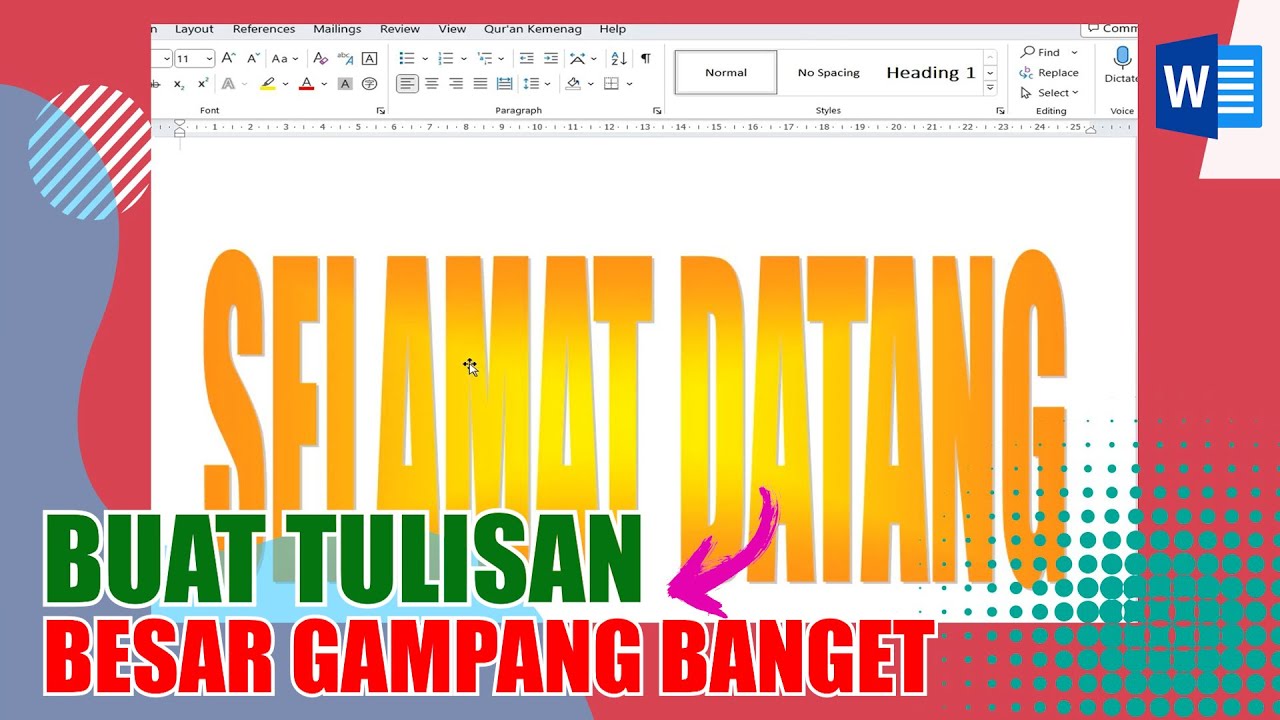Open the Qur'an Kemenag tab
The image size is (1280, 720).
534,29
